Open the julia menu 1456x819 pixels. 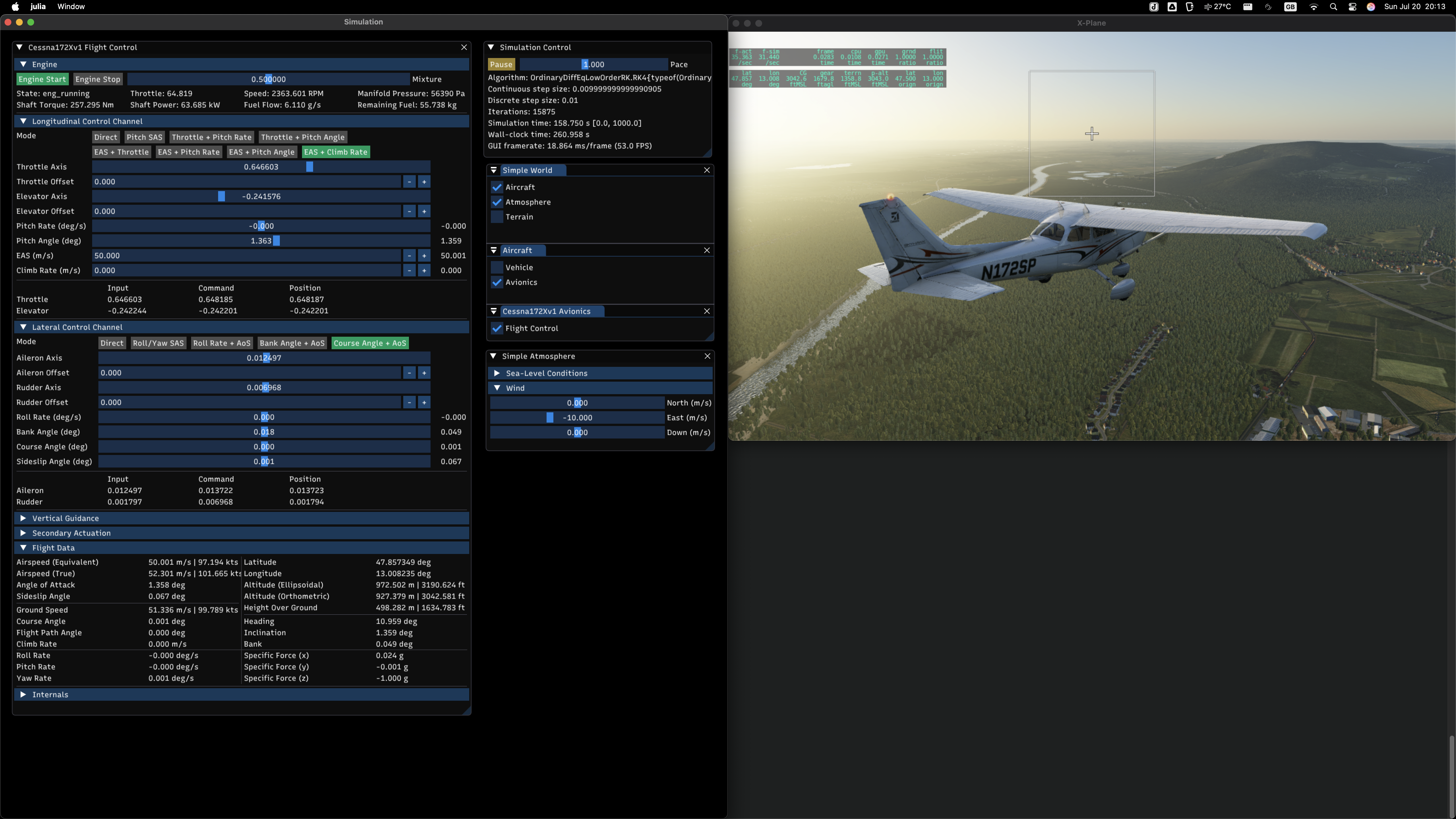coord(38,7)
